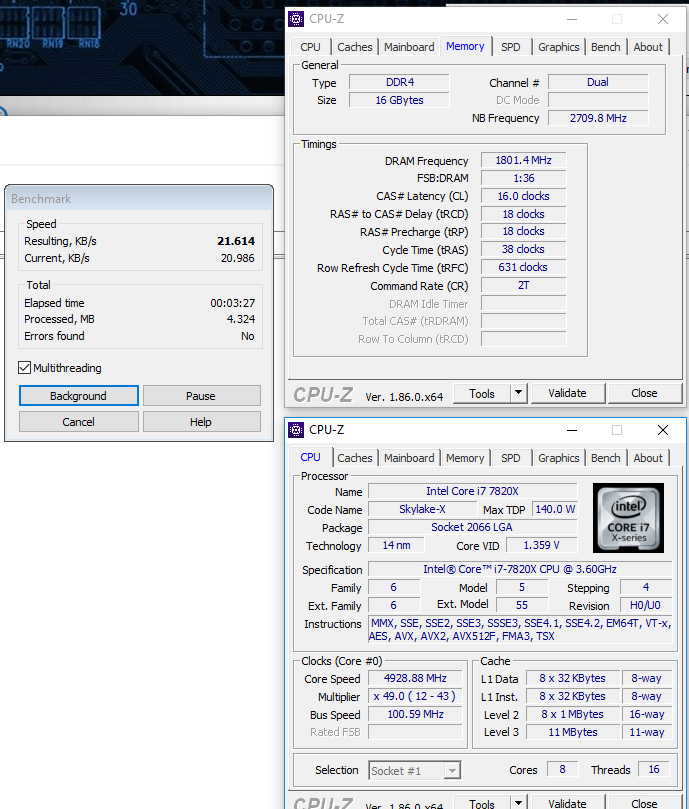Click Command Rate value 2T
Screen dimensions: 689x809
(x=523, y=285)
